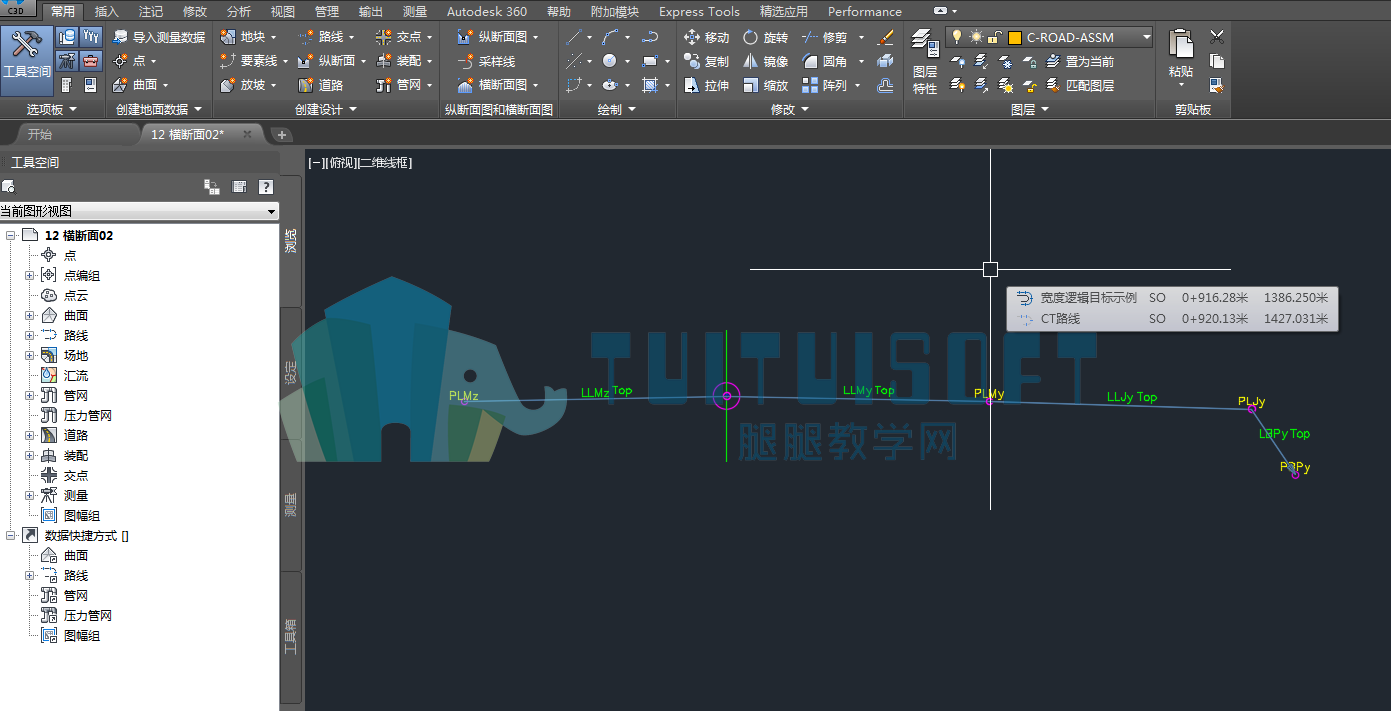Viewport: 1391px width, 711px height.
Task: Open 图层特性 layer properties manager
Action: click(925, 61)
